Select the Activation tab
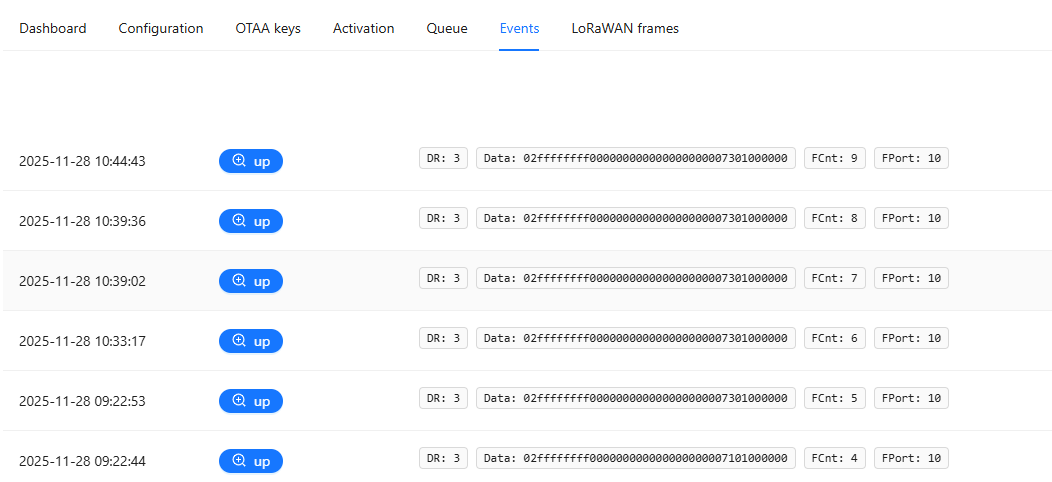 [363, 28]
